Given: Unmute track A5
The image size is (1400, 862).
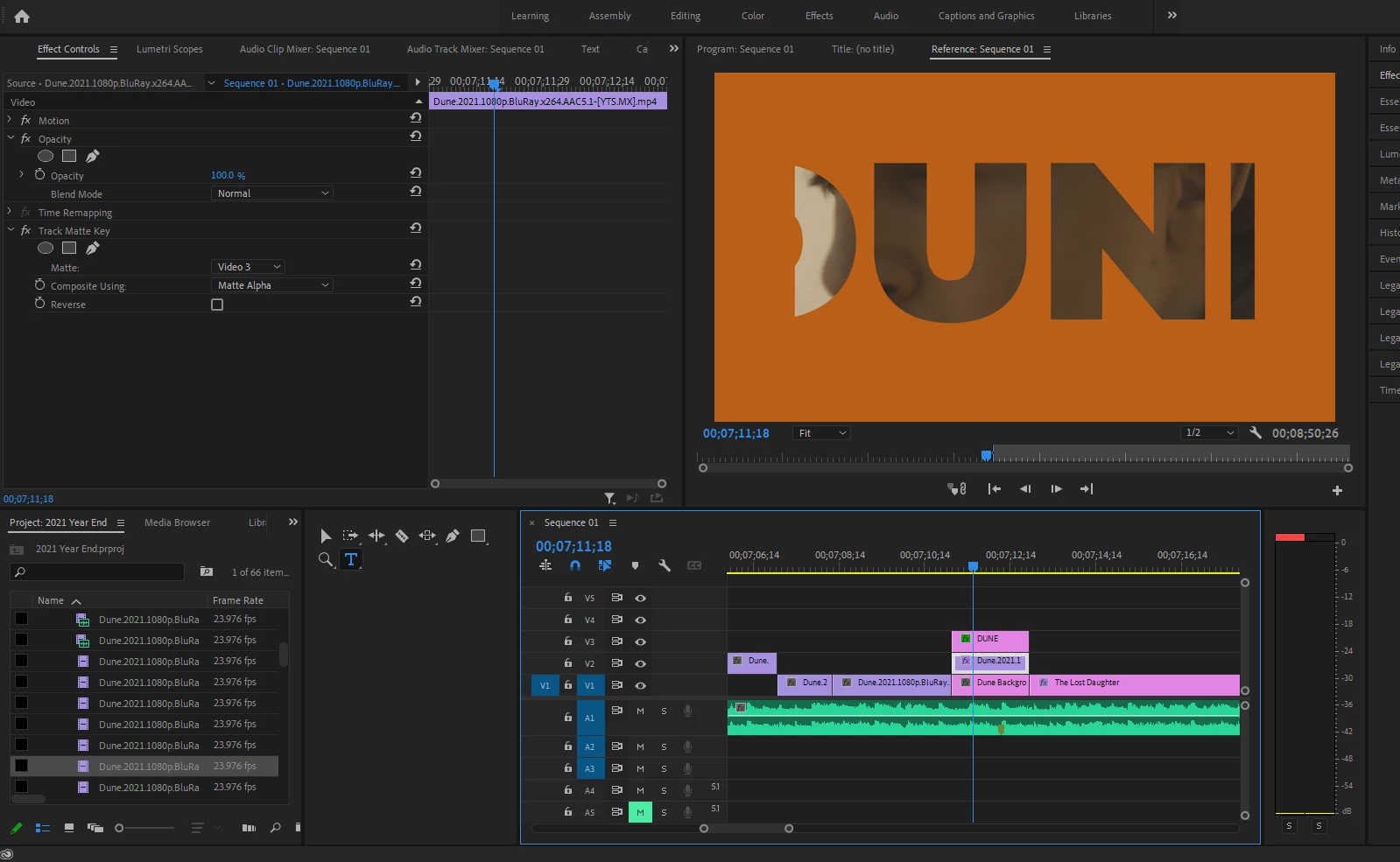Looking at the screenshot, I should point(640,812).
